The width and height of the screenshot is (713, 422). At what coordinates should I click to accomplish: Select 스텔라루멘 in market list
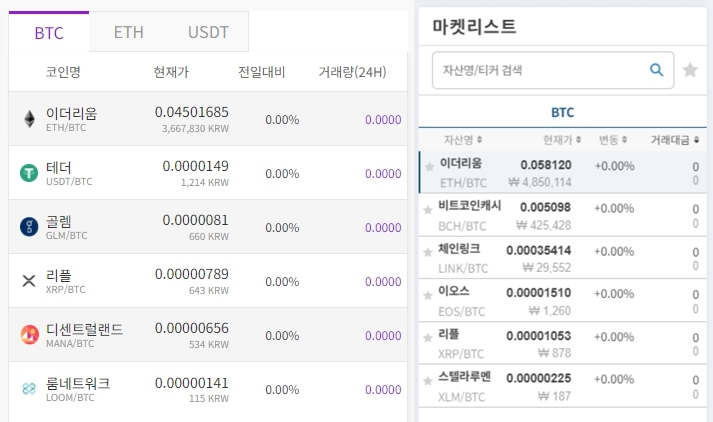point(464,376)
